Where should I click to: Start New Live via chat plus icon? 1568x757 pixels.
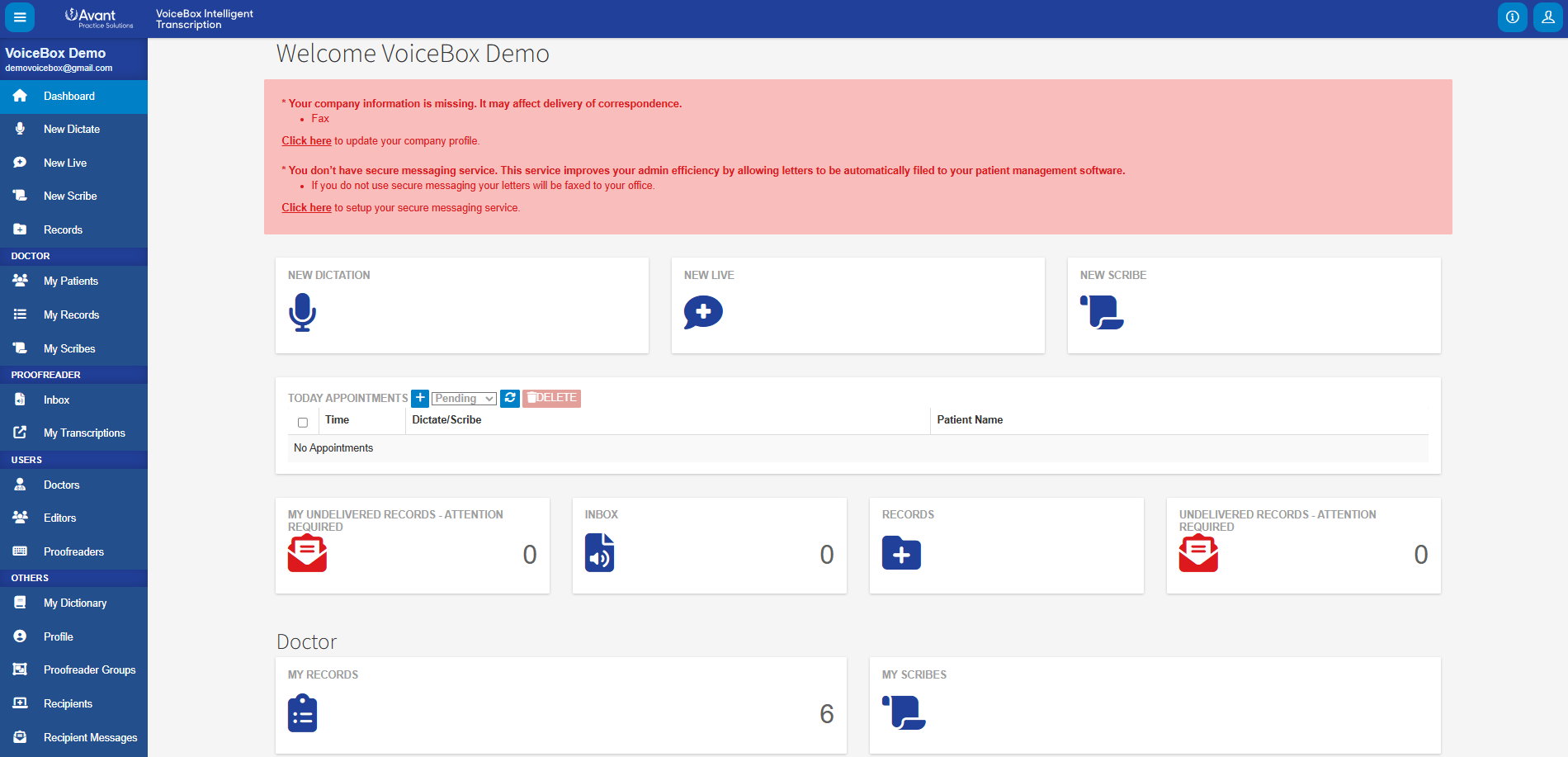(703, 312)
